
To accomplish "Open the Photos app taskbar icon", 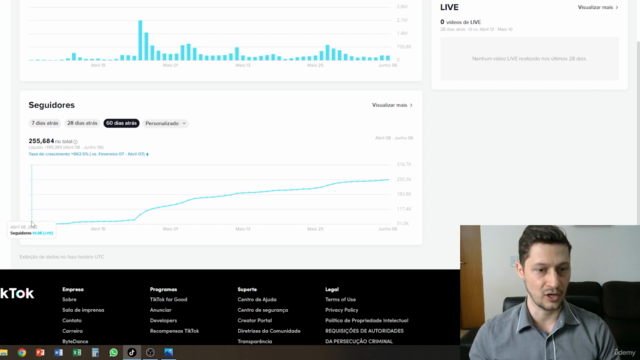I will tap(169, 353).
